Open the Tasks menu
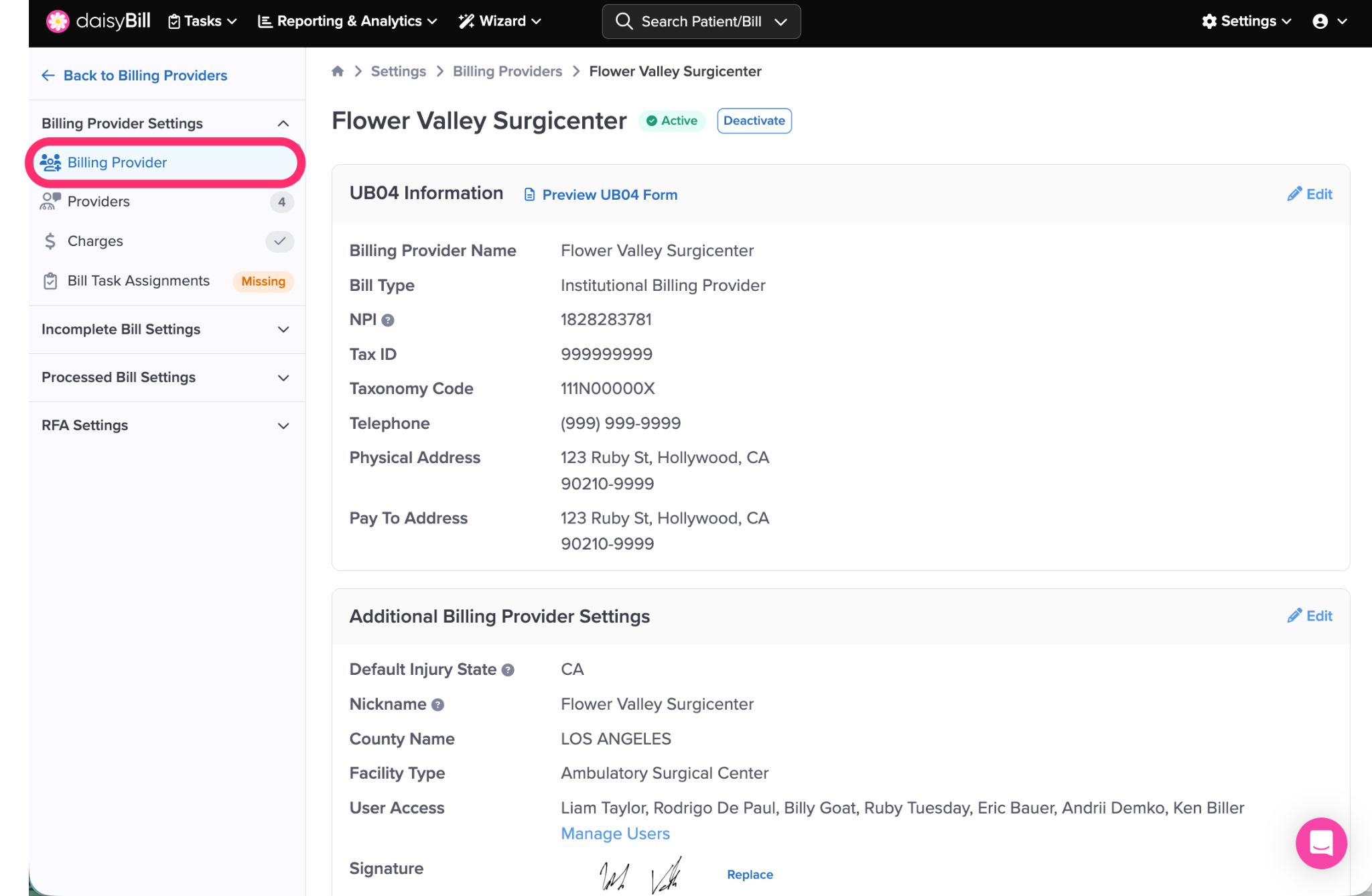Screen dimensions: 1372x896 [x=202, y=21]
